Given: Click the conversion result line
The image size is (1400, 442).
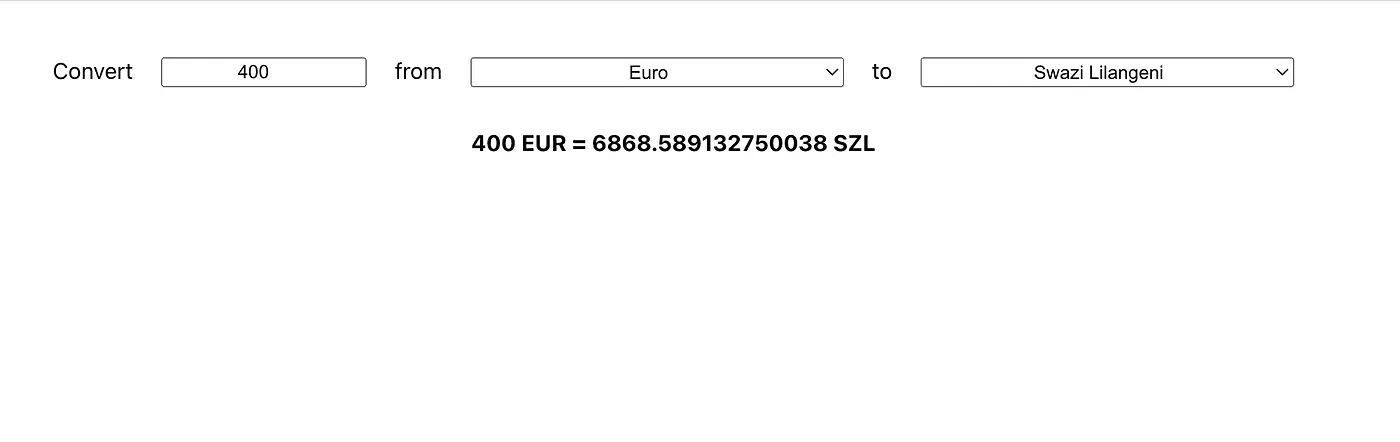Looking at the screenshot, I should 673,144.
